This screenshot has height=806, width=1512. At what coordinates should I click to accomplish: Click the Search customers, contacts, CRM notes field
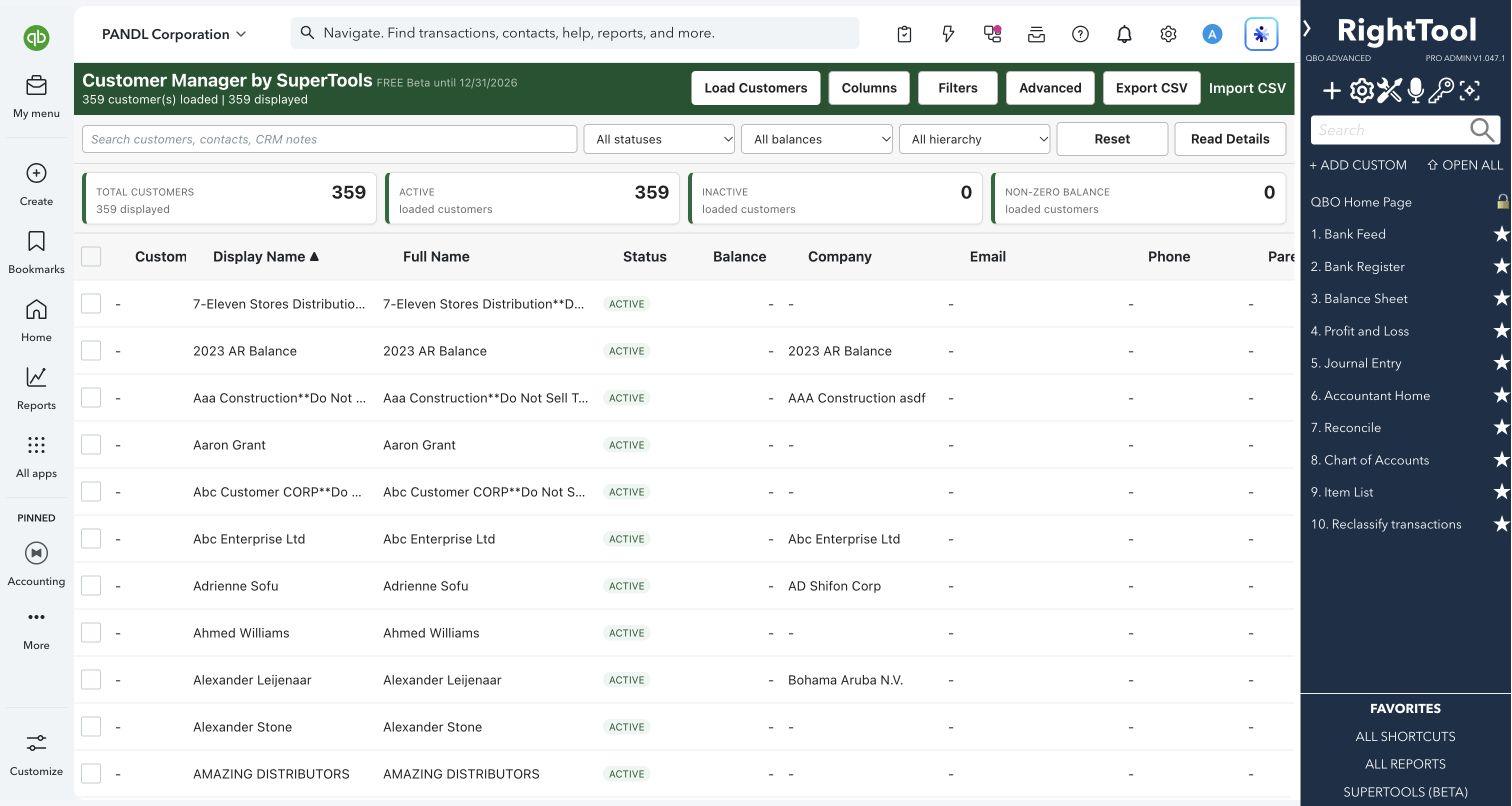click(x=329, y=139)
